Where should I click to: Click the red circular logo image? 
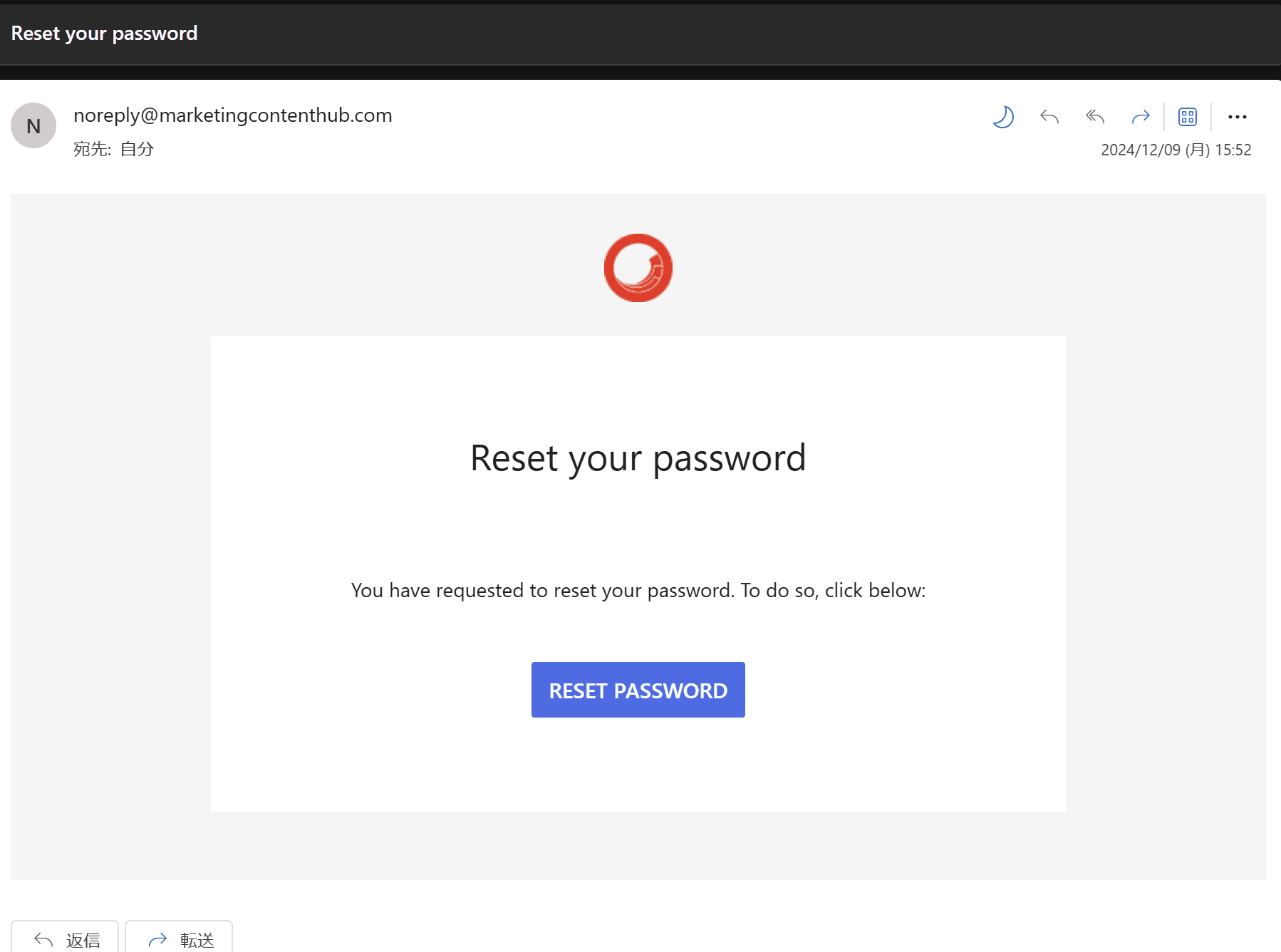pos(638,268)
